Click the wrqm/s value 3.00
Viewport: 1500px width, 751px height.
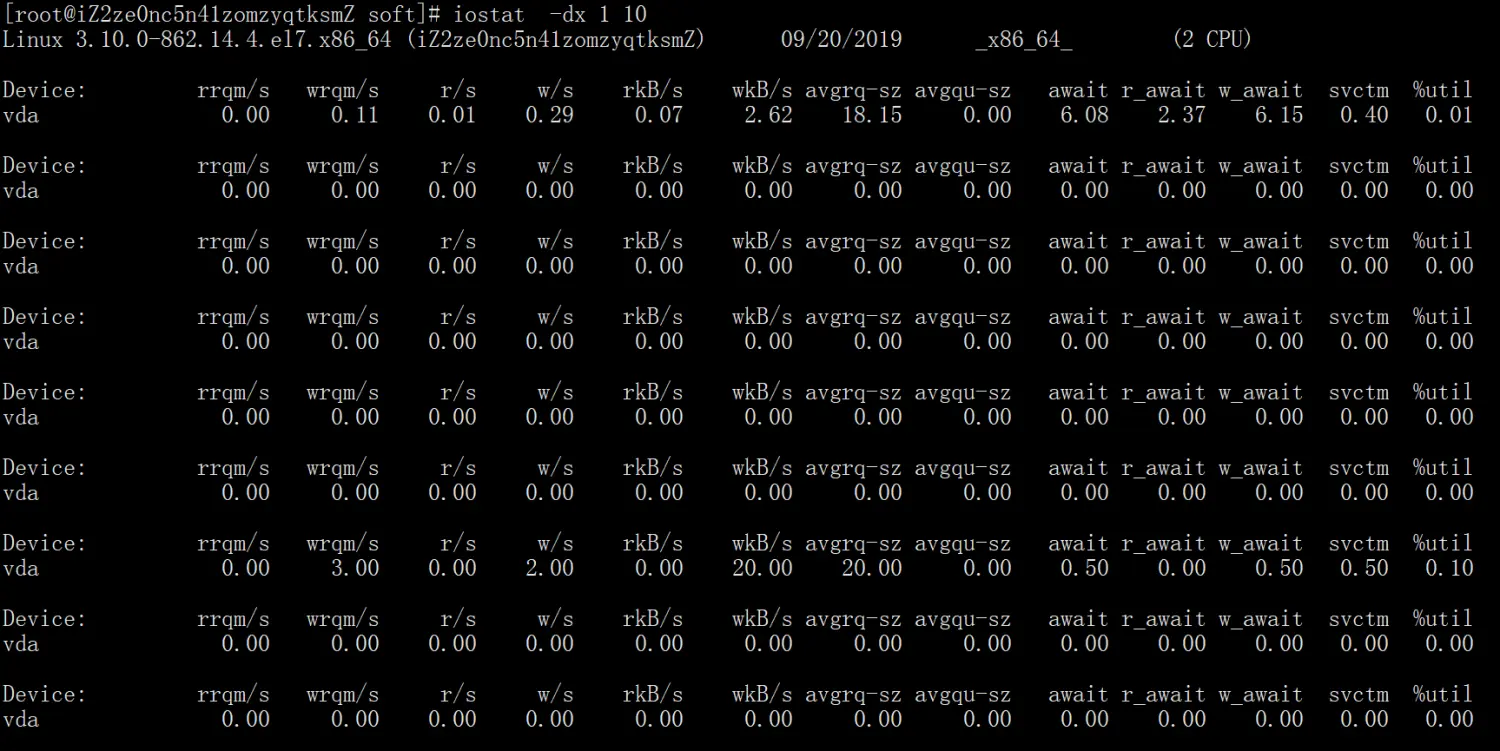[x=354, y=568]
